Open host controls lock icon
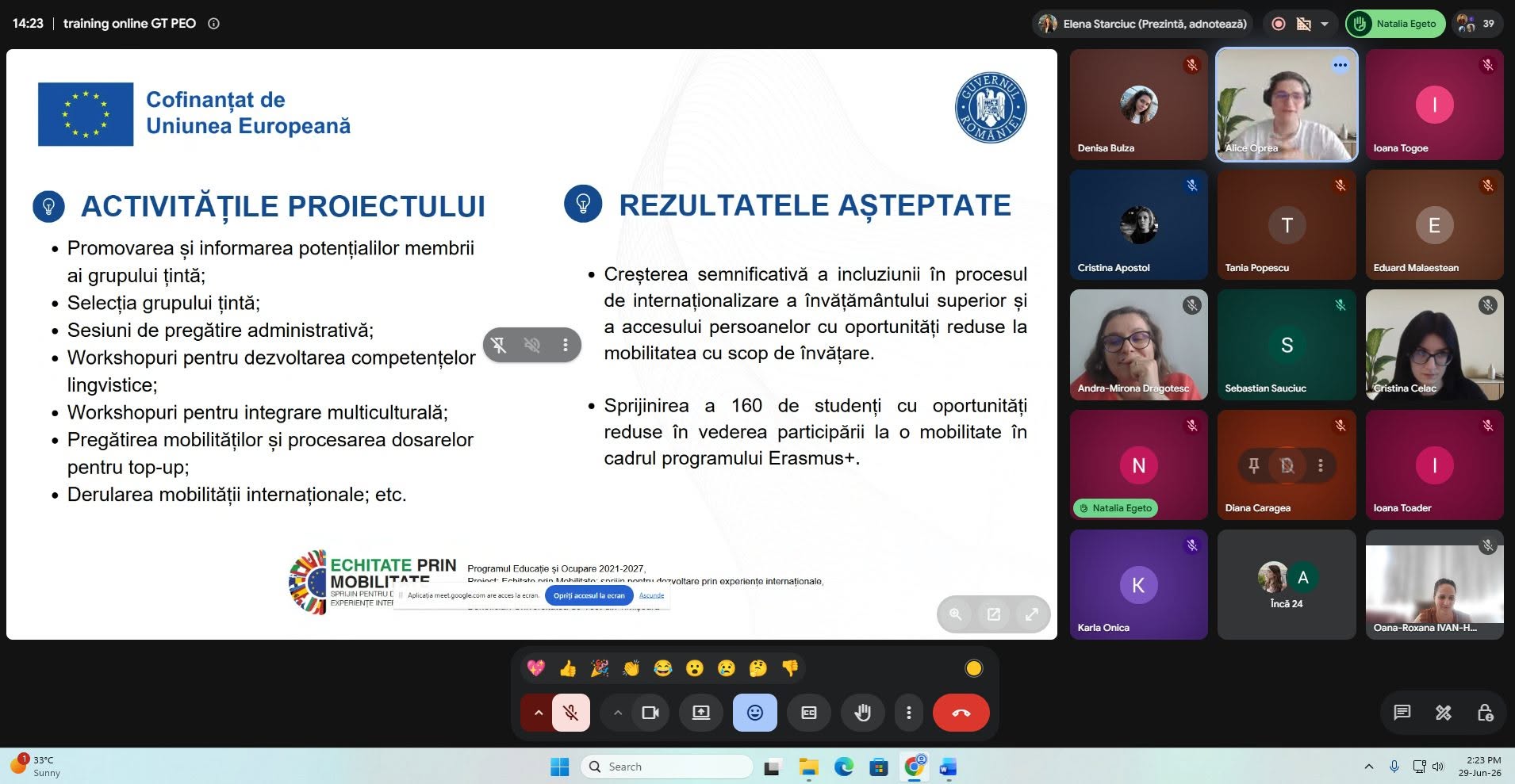Viewport: 1515px width, 784px height. (x=1486, y=713)
